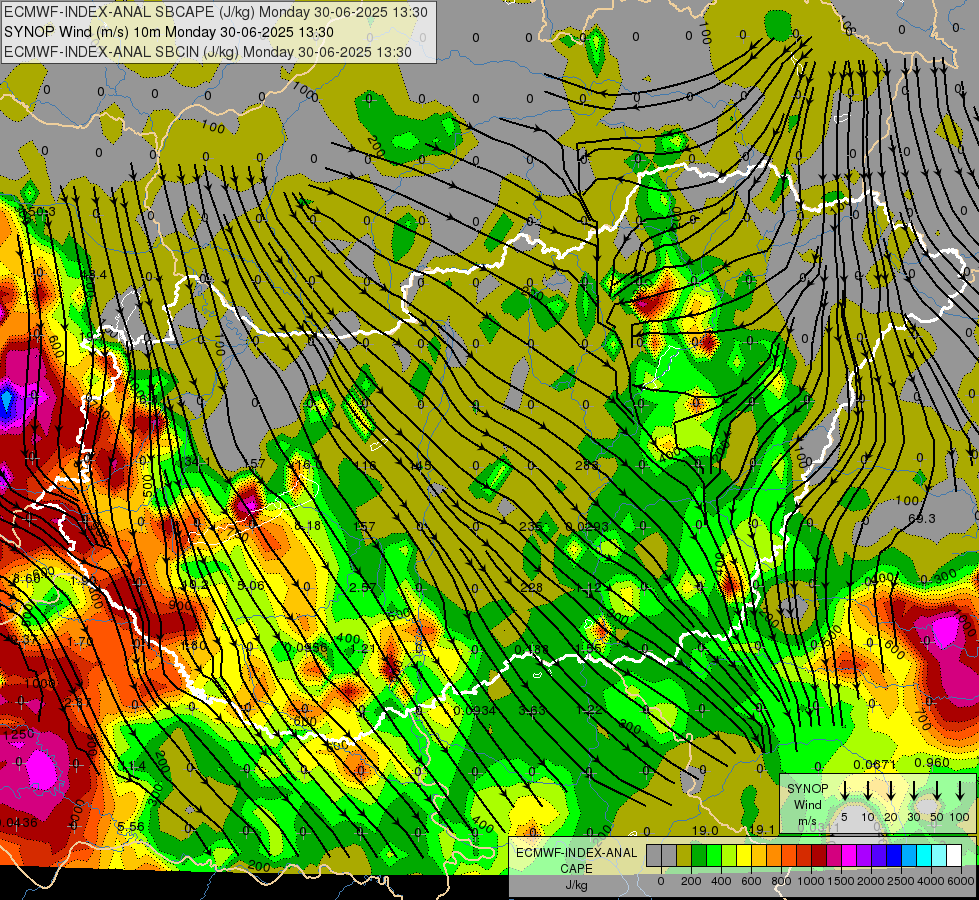Click the '11.4' value on the map

pyautogui.click(x=132, y=766)
